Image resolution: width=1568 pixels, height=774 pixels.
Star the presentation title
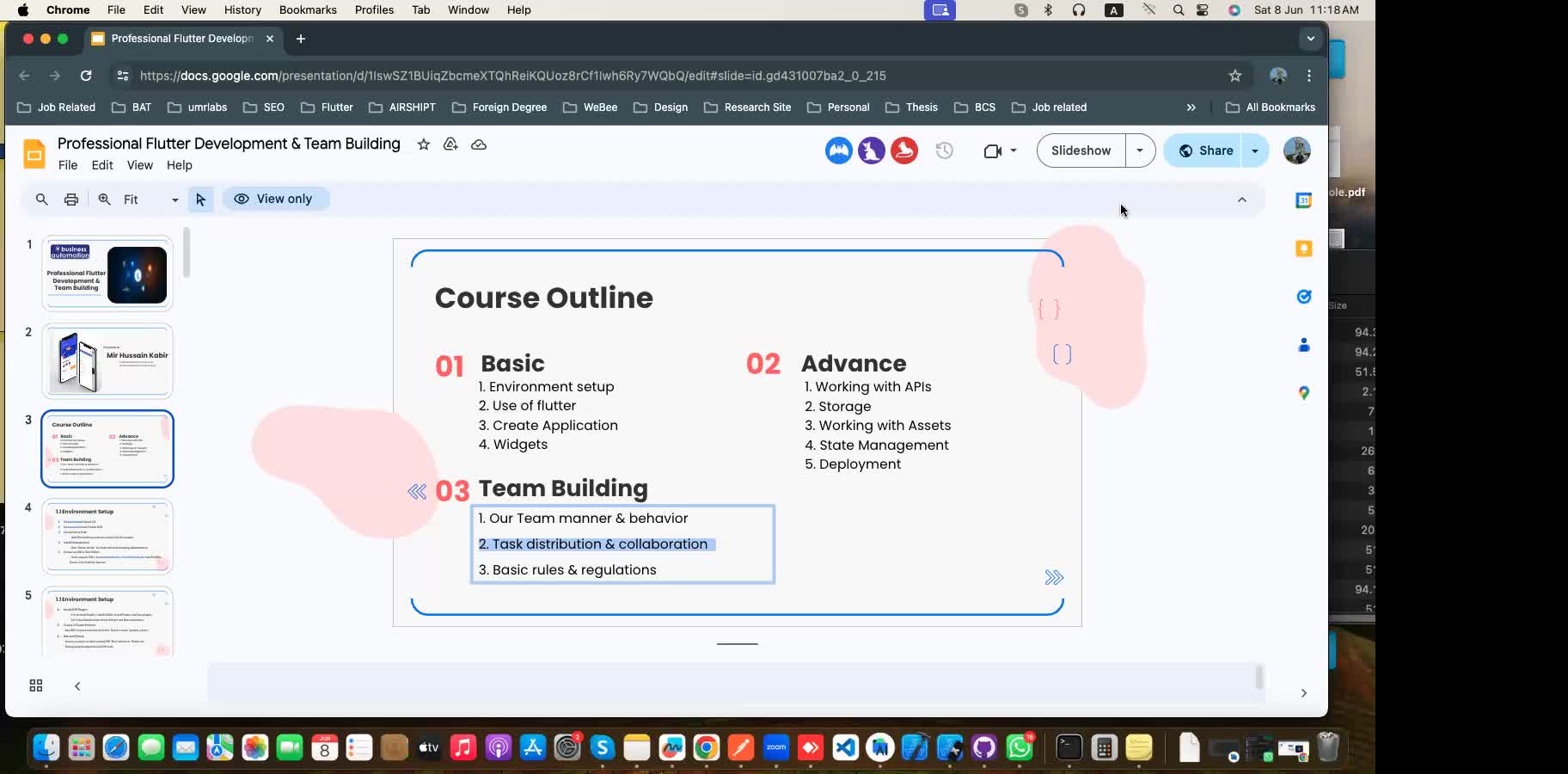[423, 144]
